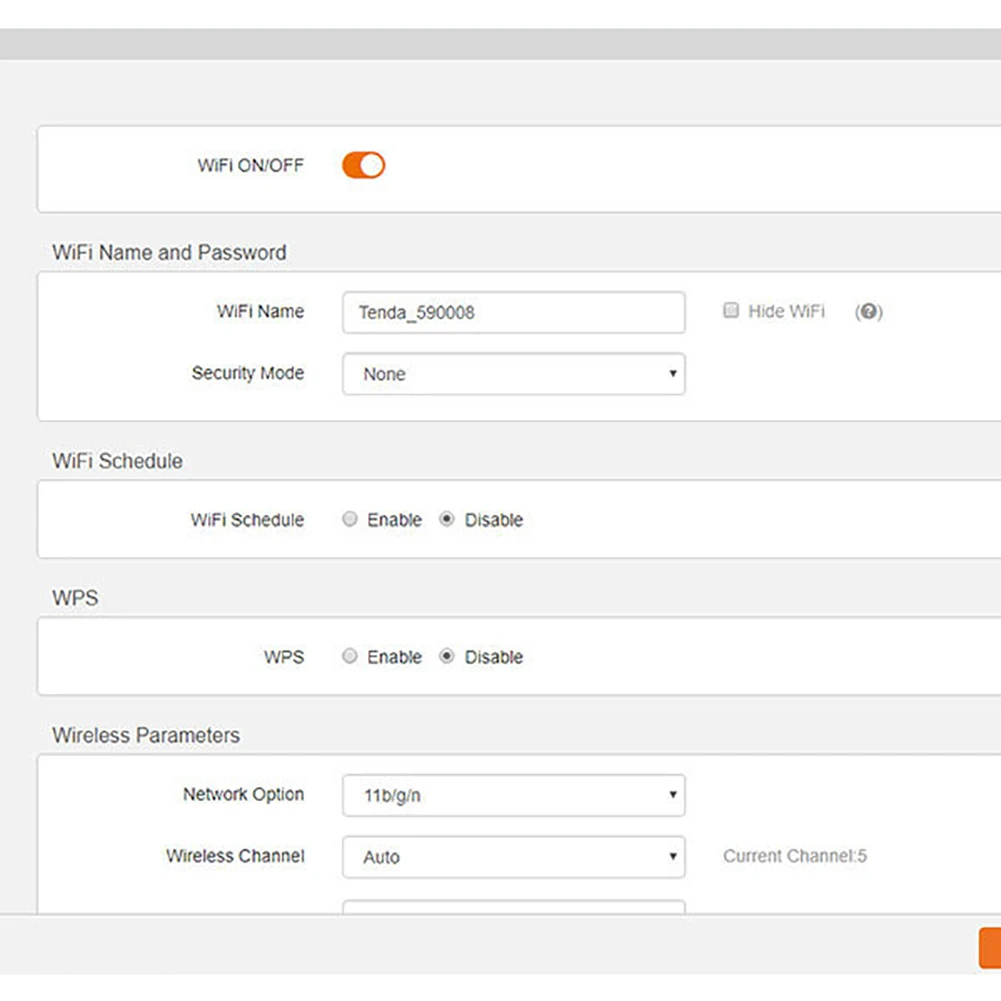The height and width of the screenshot is (1001, 1001).
Task: Click the Security Mode label
Action: (248, 373)
